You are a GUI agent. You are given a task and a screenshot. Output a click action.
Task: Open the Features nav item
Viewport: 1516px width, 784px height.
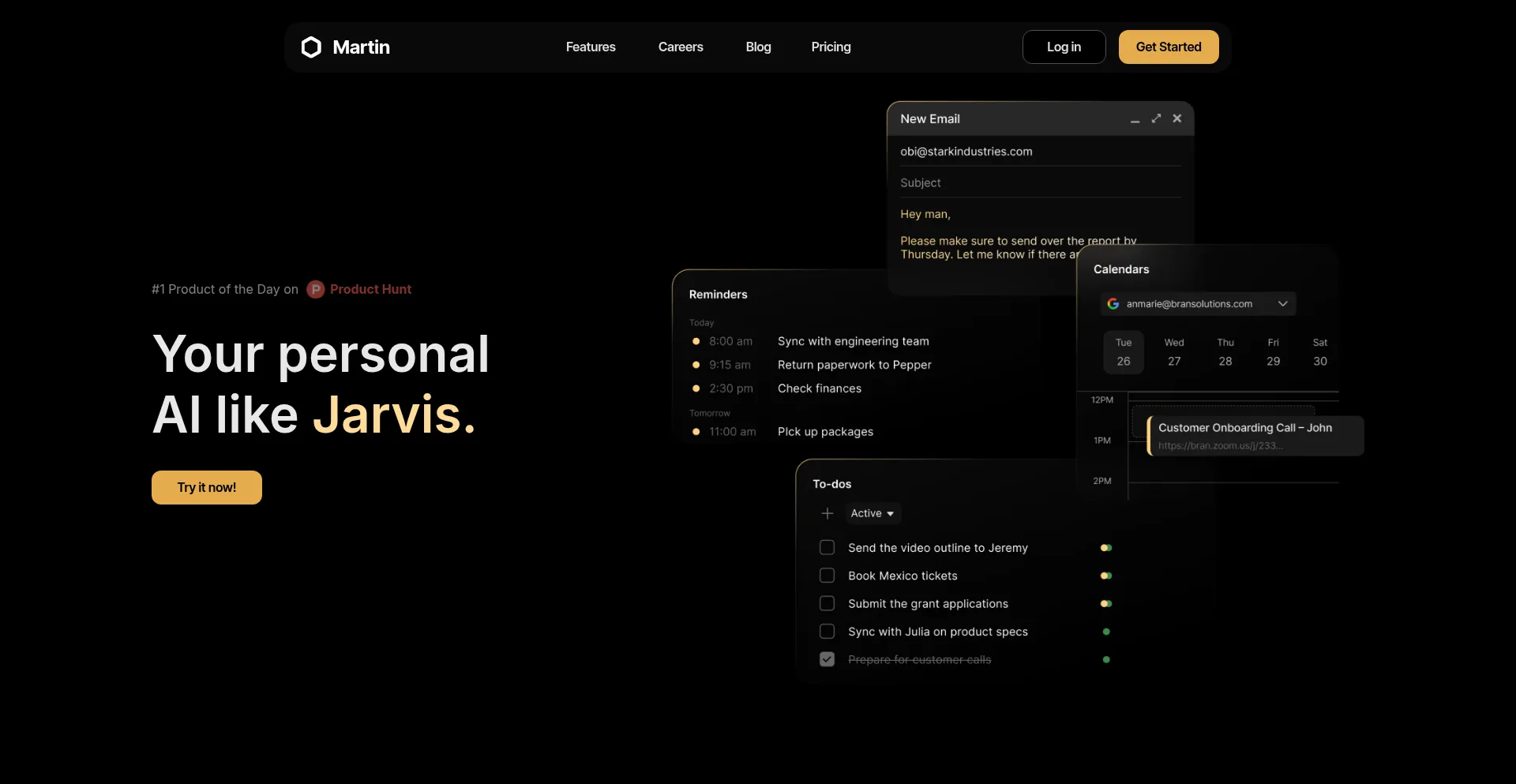coord(591,47)
